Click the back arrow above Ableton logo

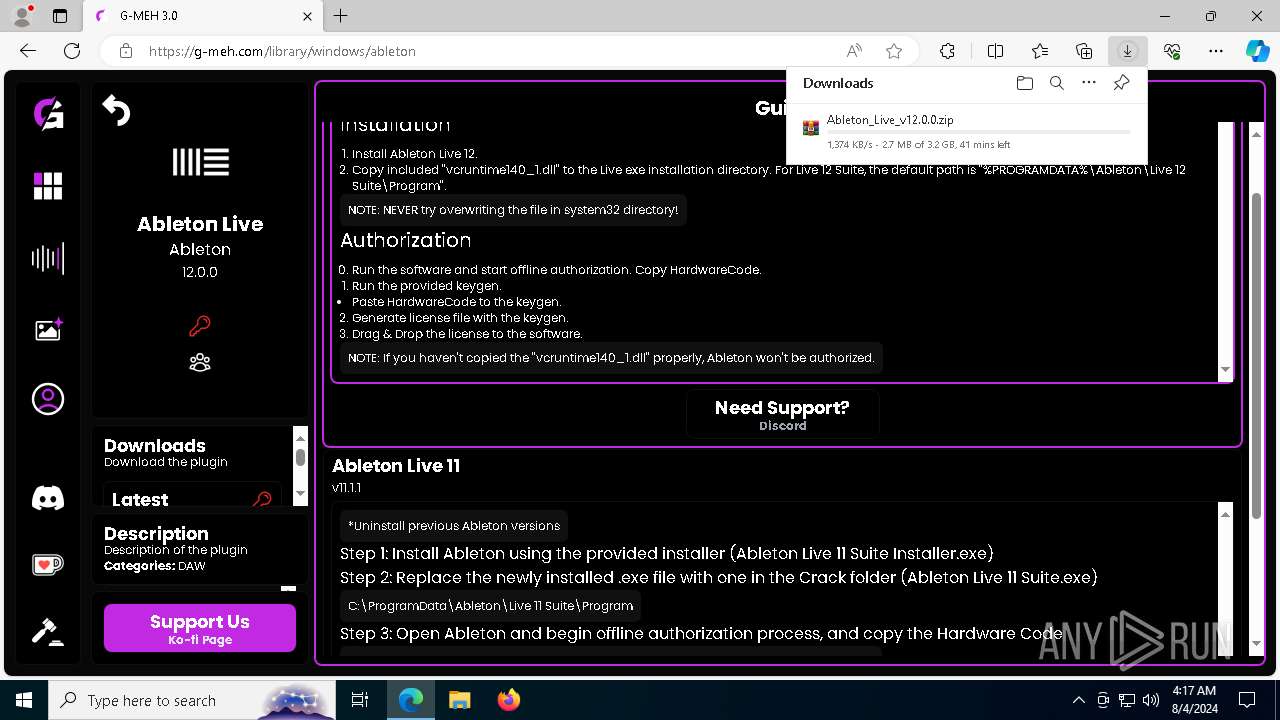pos(117,110)
